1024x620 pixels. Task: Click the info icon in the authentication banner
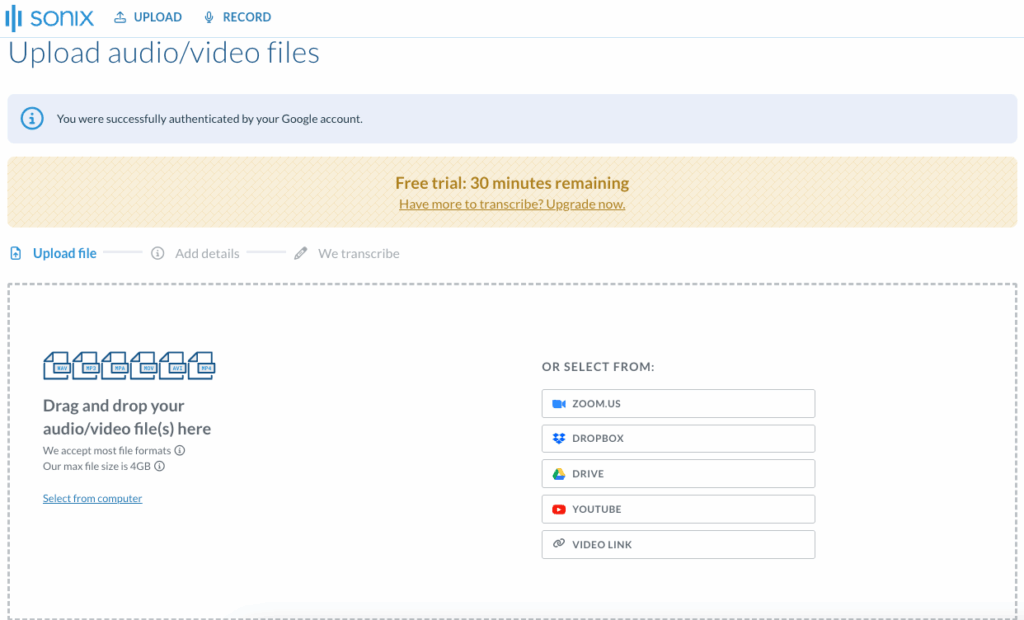pyautogui.click(x=31, y=117)
